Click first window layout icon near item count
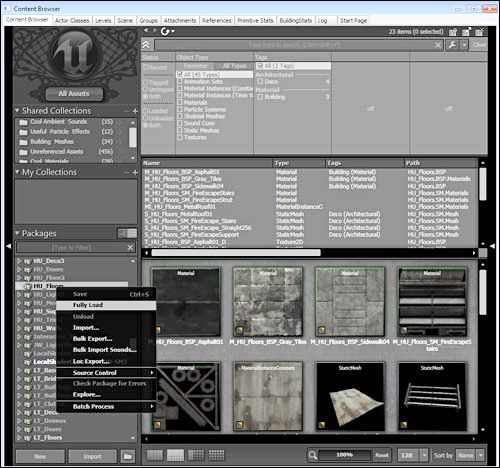Image resolution: width=500 pixels, height=468 pixels. 453,32
